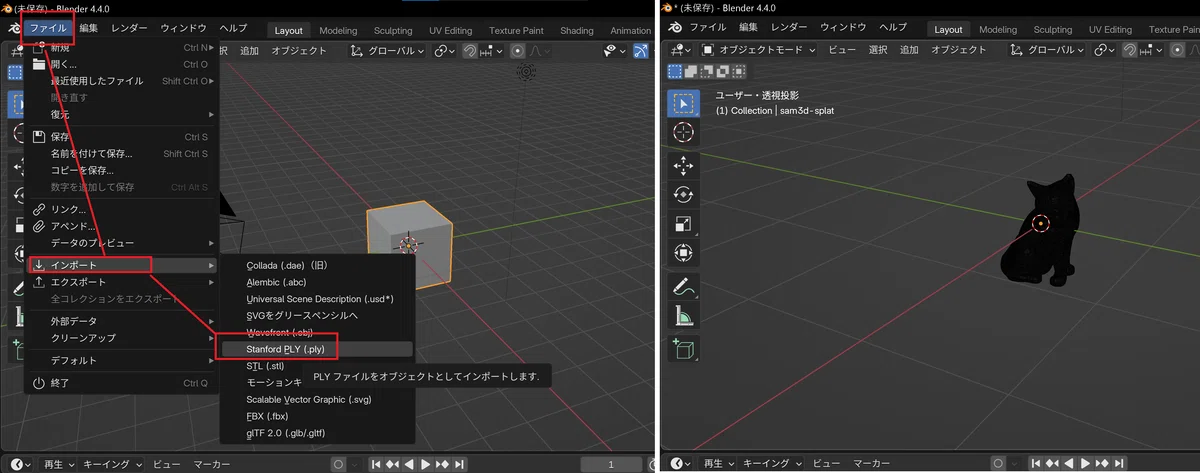
Task: Select glTF 2.0 (.glb/.gltf) import option
Action: coord(316,433)
